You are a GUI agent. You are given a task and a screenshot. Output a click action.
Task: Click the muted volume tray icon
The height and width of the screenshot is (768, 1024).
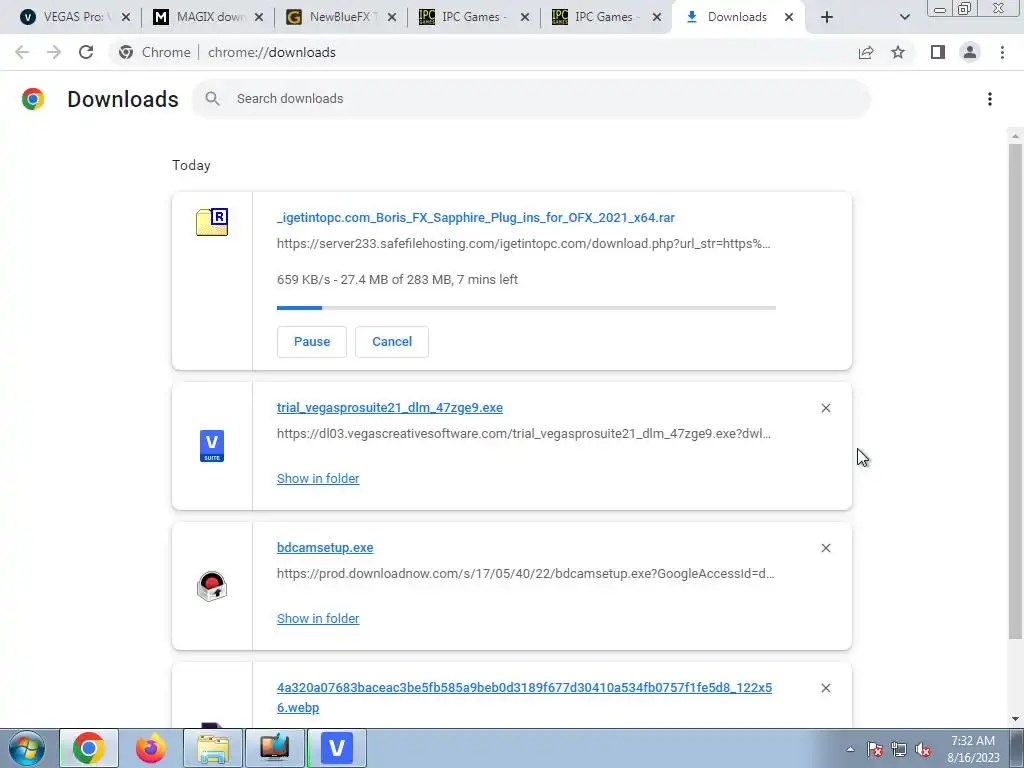tap(923, 749)
